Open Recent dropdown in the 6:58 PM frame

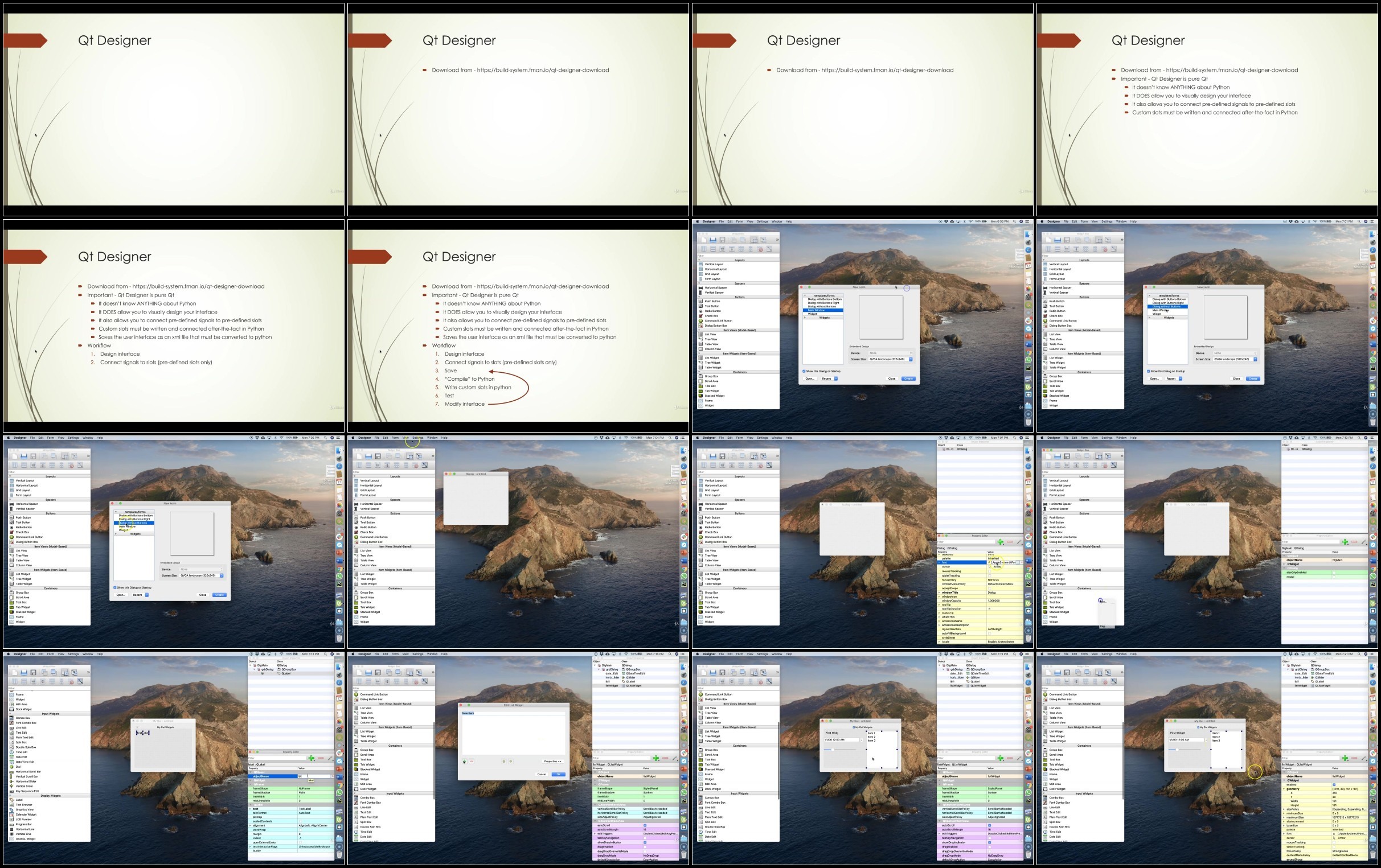830,379
